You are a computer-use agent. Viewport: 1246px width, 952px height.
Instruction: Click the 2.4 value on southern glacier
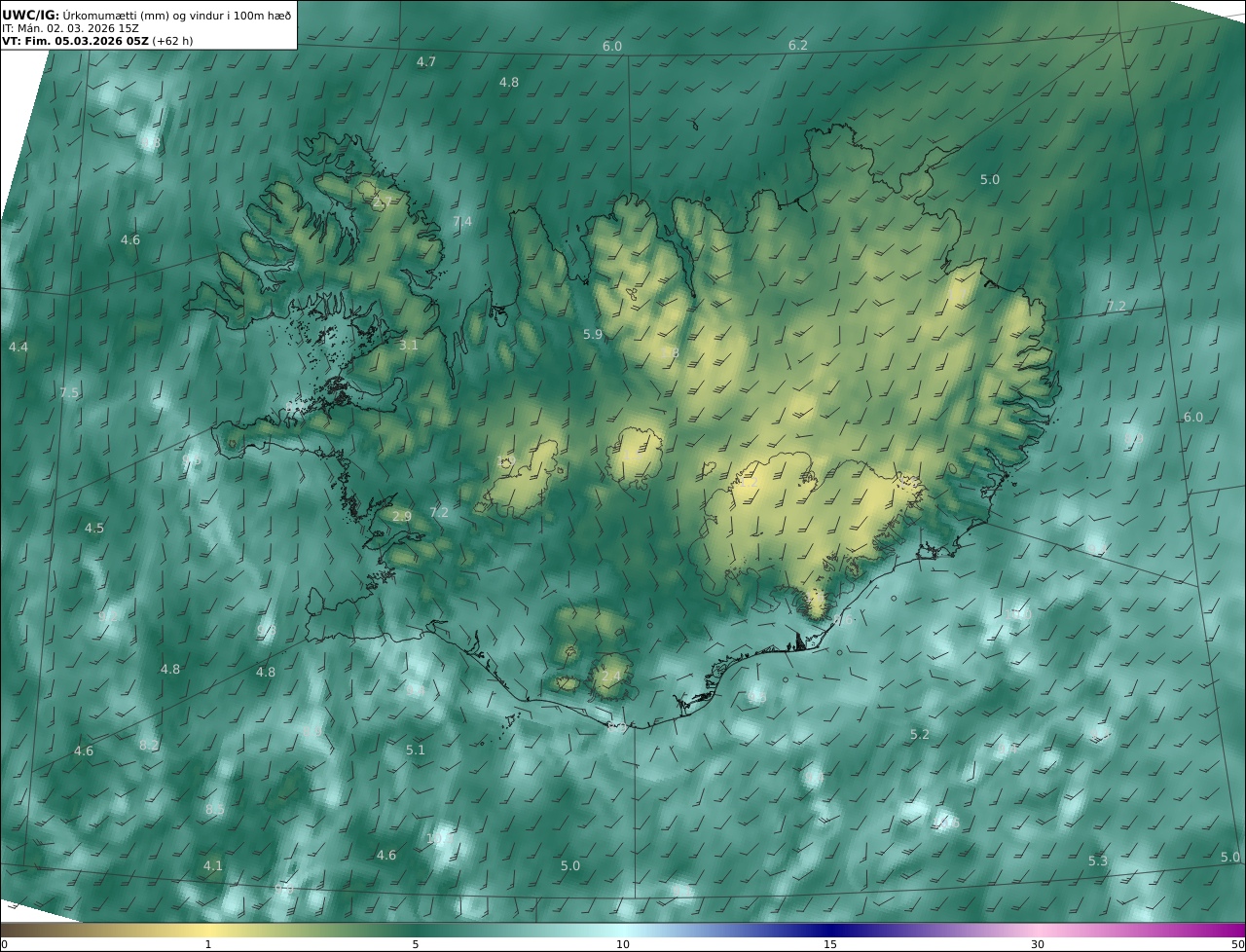[x=610, y=677]
